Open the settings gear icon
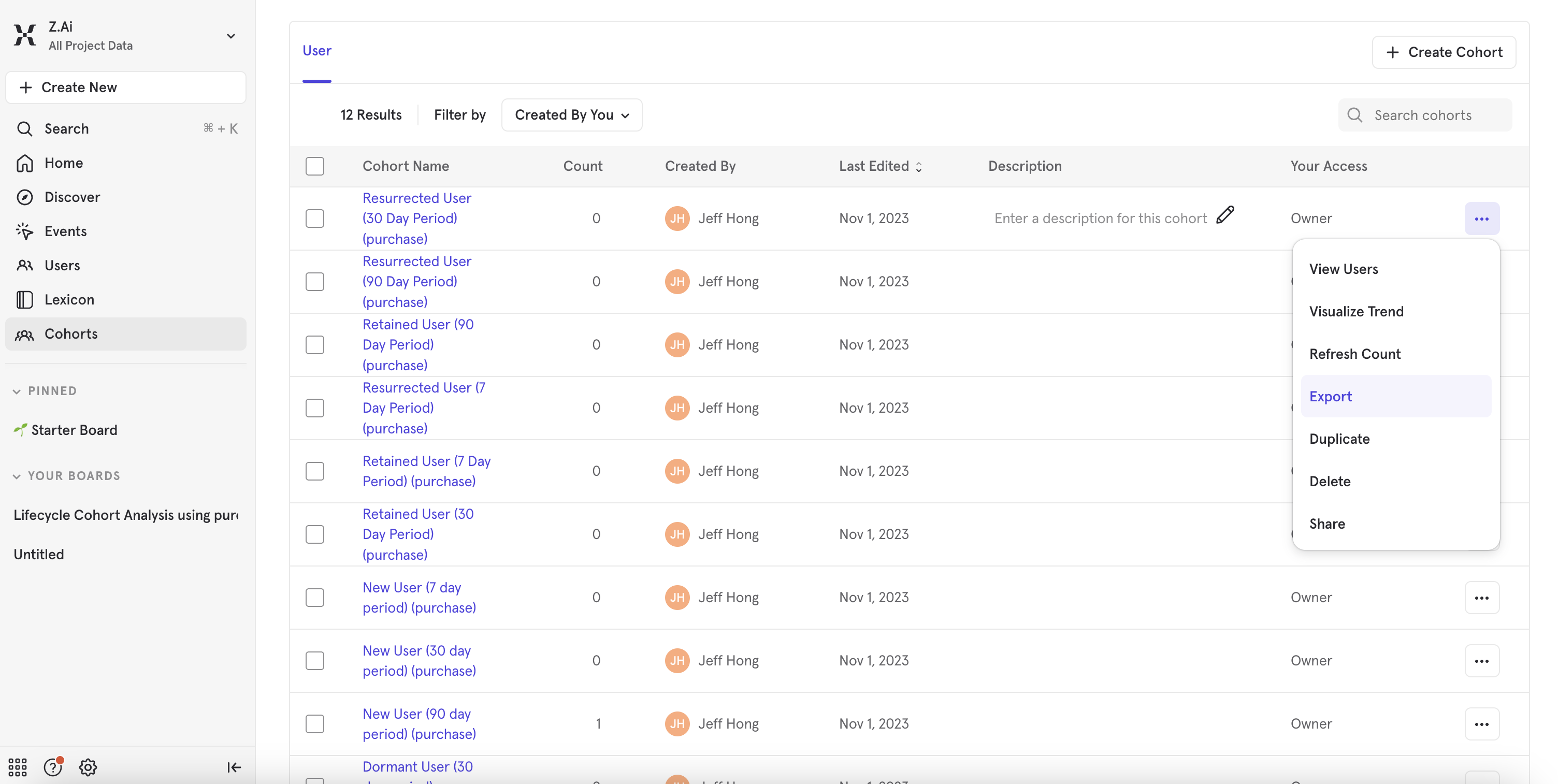This screenshot has height=784, width=1558. [x=88, y=767]
